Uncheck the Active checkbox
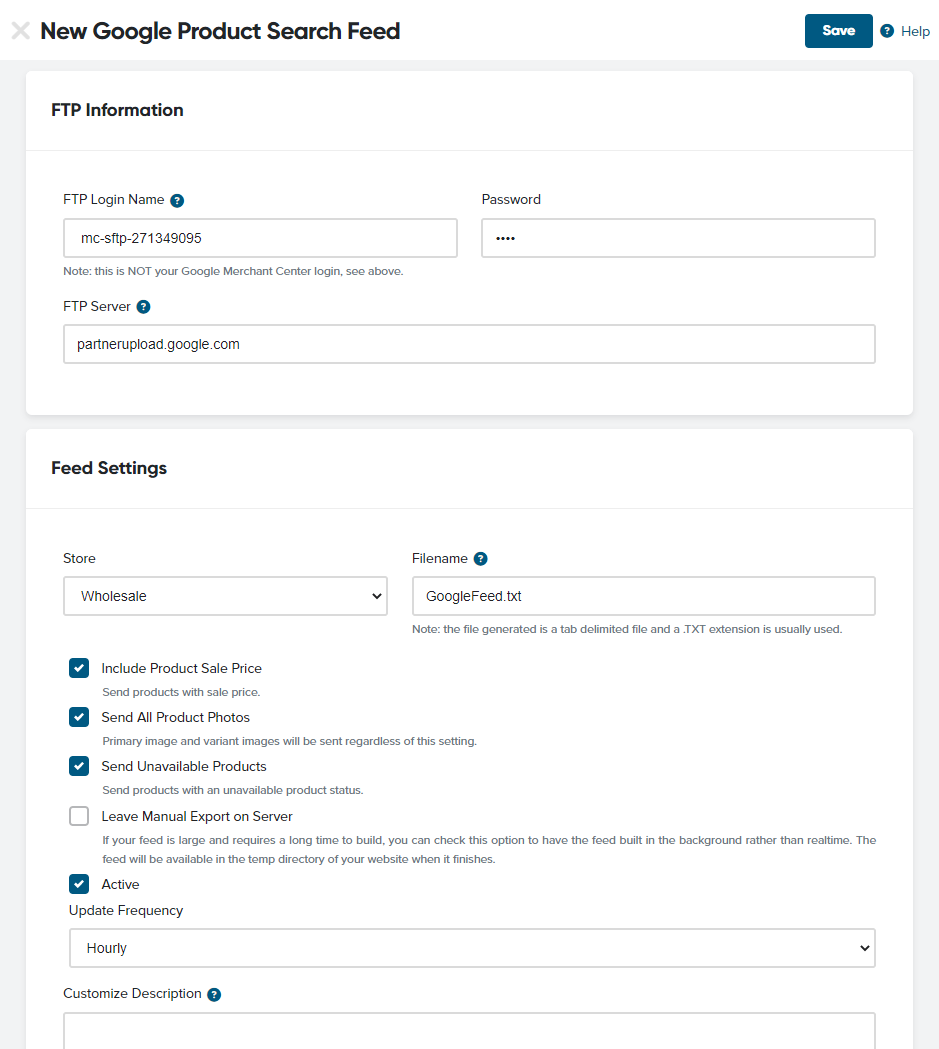The width and height of the screenshot is (939, 1049). (79, 884)
